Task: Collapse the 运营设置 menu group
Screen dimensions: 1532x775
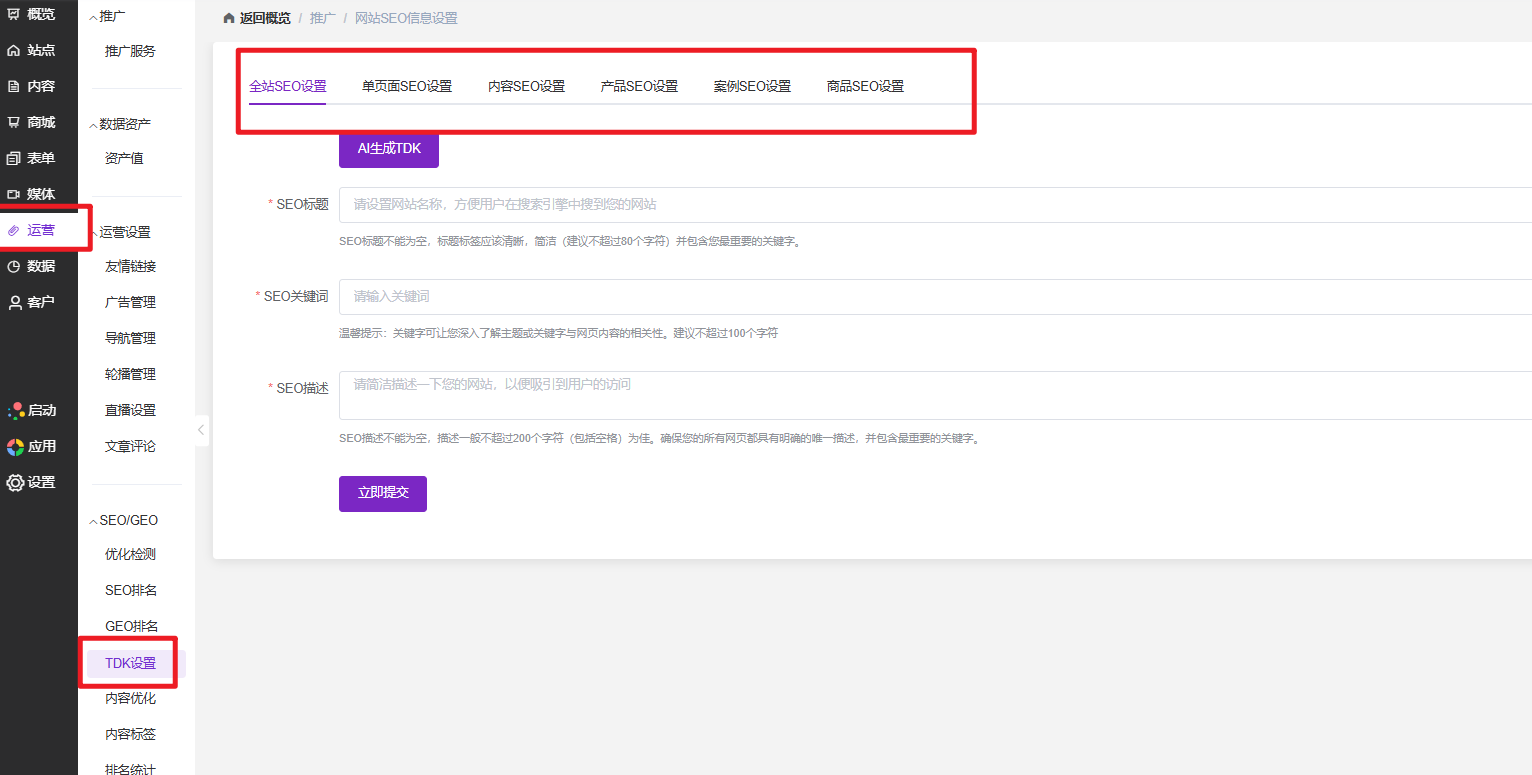Action: [x=94, y=233]
